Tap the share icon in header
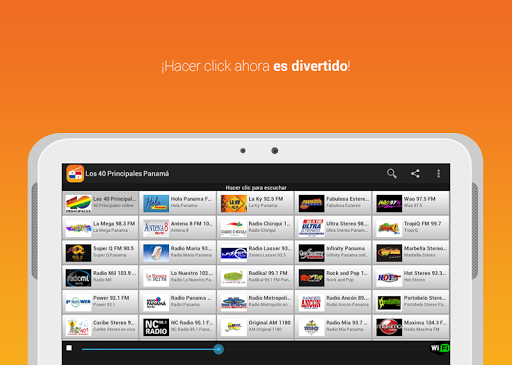 [415, 174]
